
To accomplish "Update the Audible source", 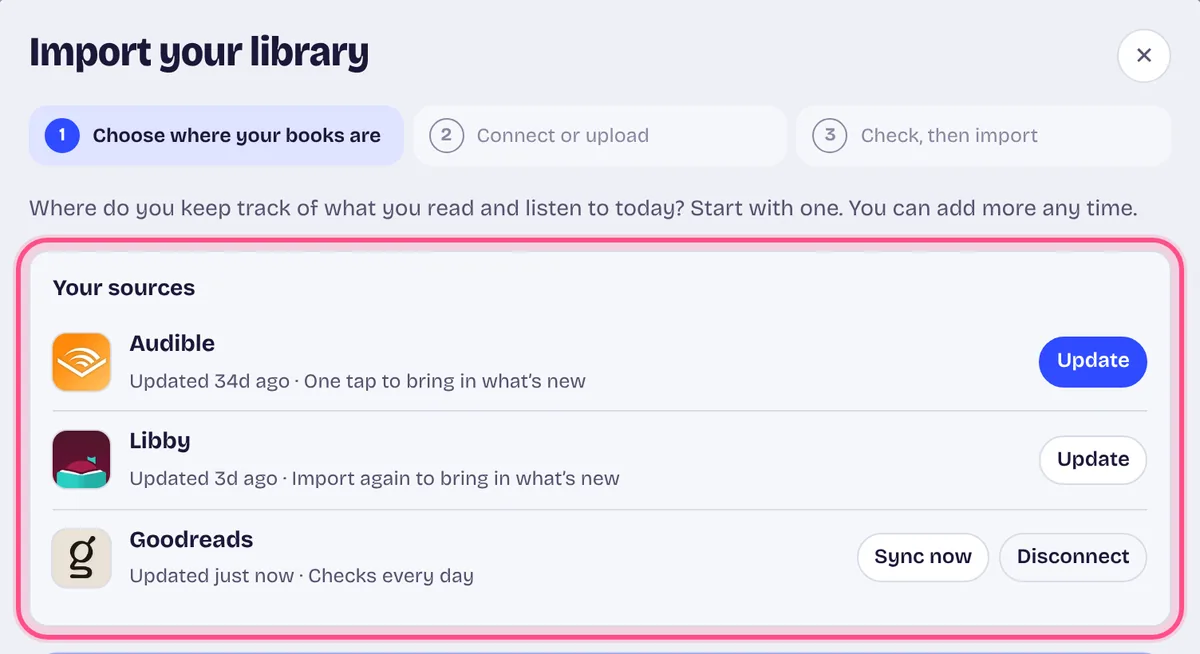I will (1093, 361).
